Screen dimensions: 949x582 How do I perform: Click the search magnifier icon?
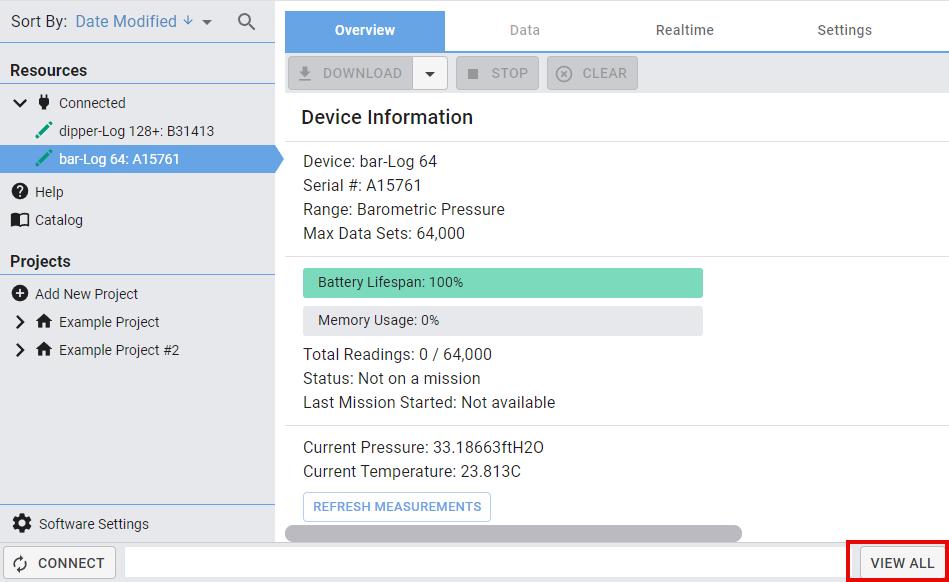(246, 21)
